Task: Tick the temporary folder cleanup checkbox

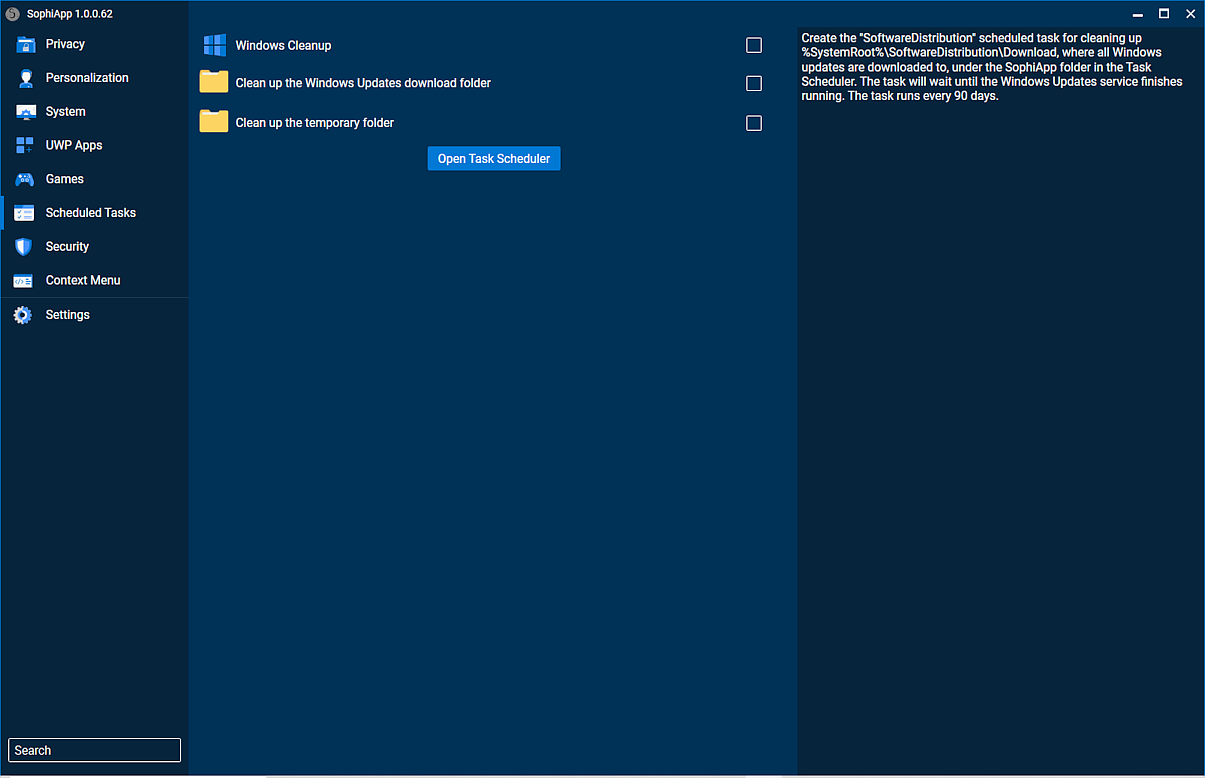Action: pyautogui.click(x=754, y=123)
